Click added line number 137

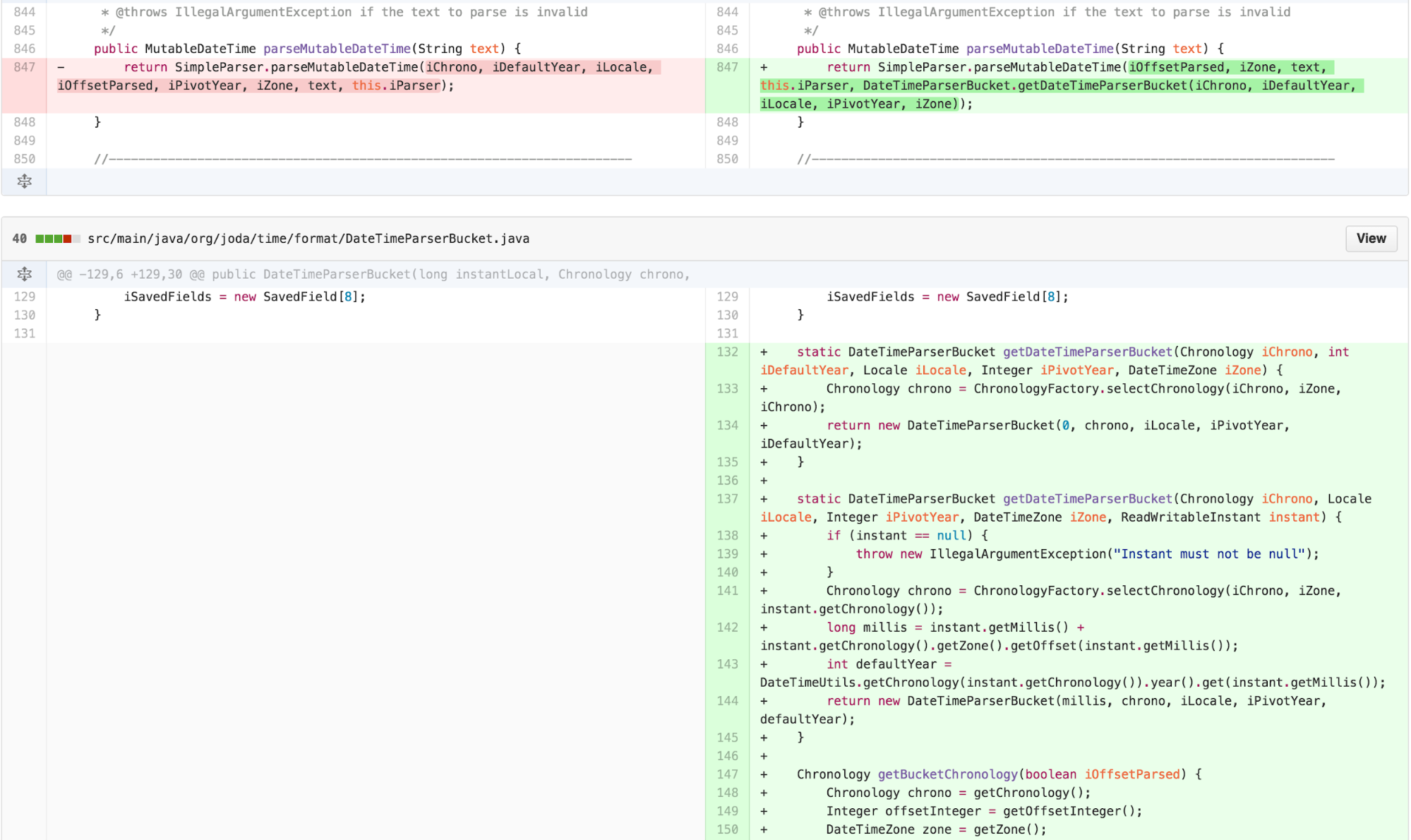pyautogui.click(x=727, y=498)
